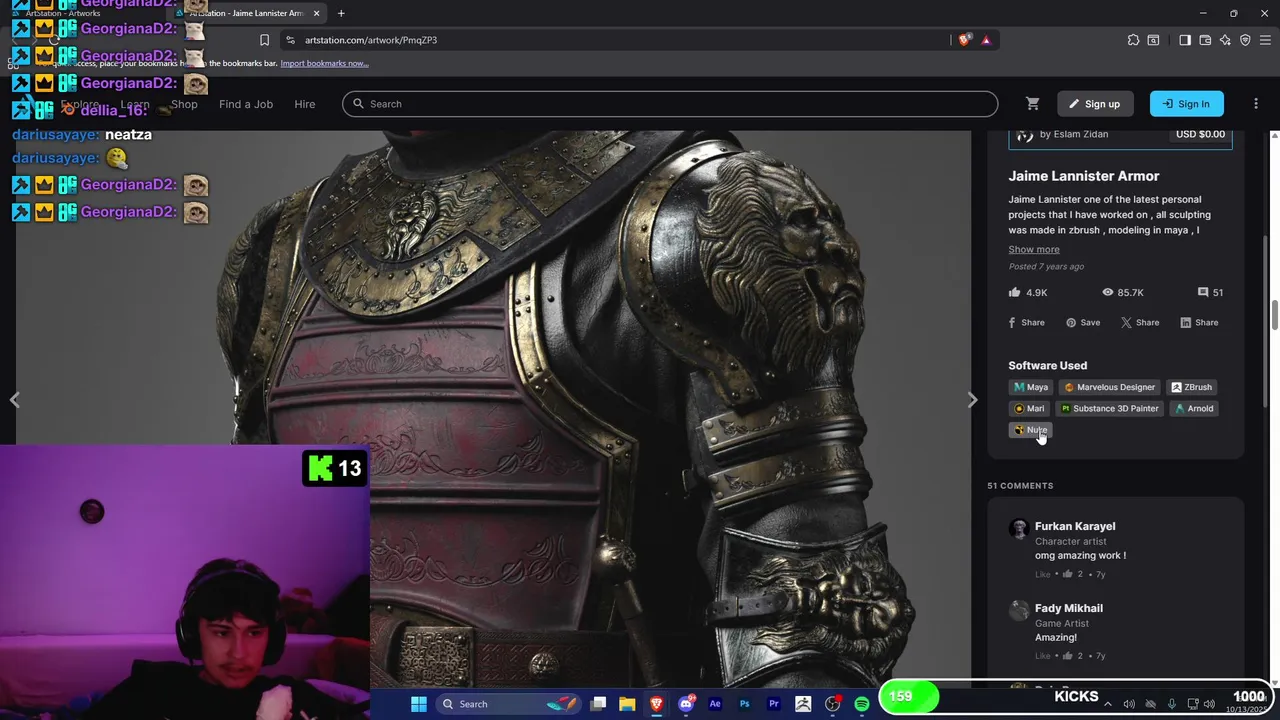The image size is (1280, 720).
Task: Click the page vertical scrollbar
Action: click(1274, 314)
